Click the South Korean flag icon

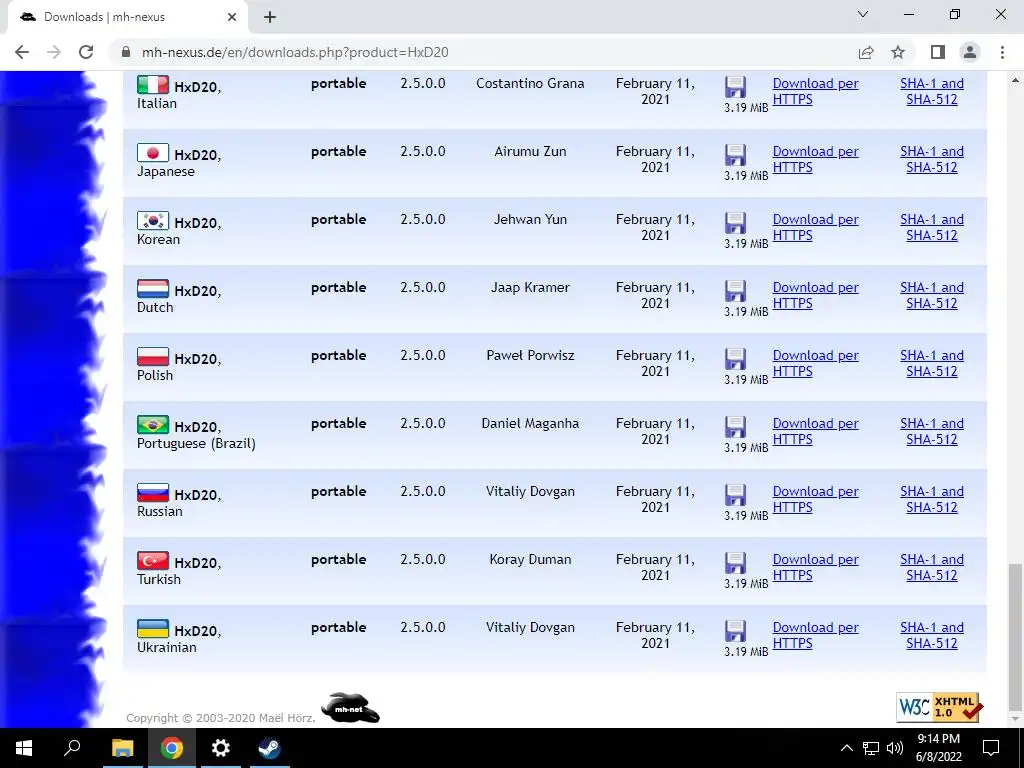click(x=153, y=220)
